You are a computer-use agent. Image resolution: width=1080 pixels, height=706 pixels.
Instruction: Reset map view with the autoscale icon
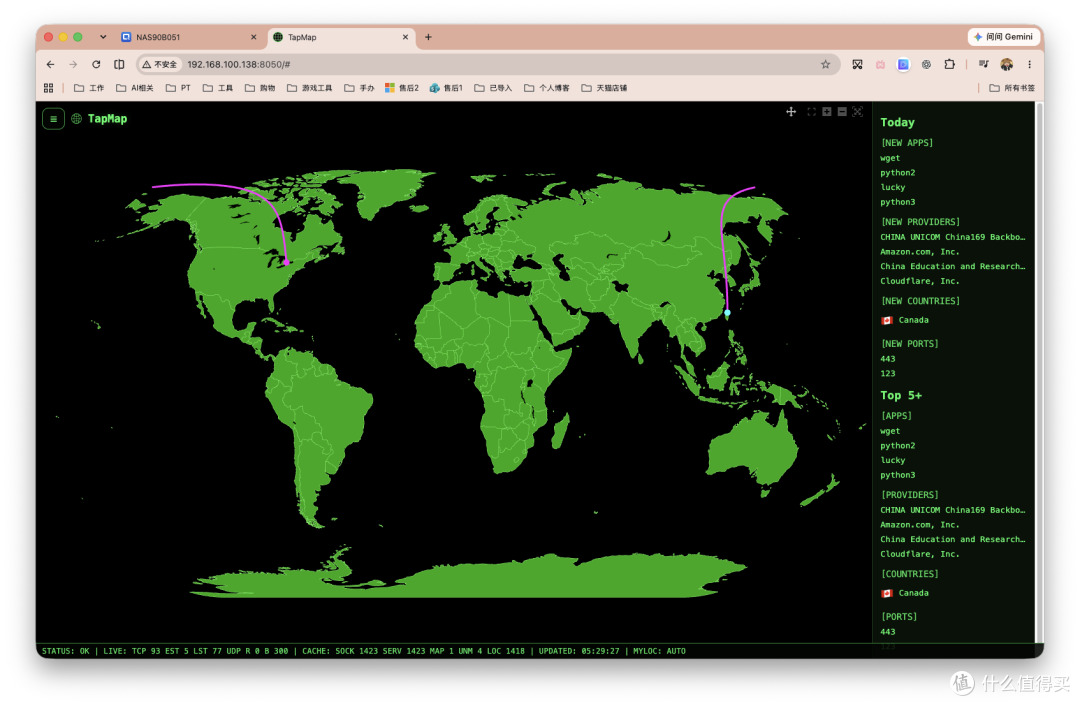click(x=858, y=112)
